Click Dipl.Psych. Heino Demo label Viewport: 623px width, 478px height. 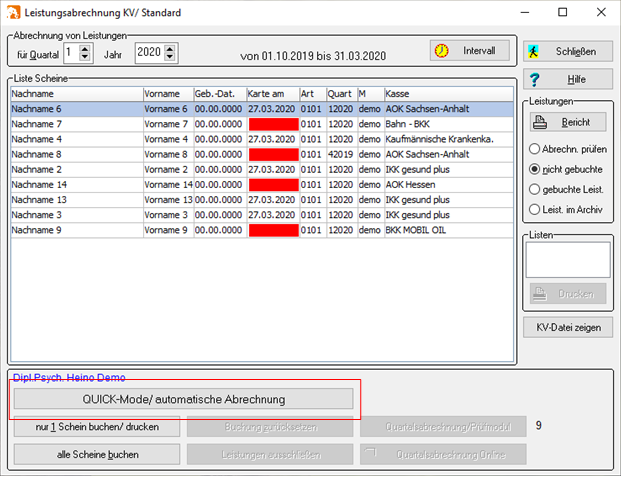69,377
